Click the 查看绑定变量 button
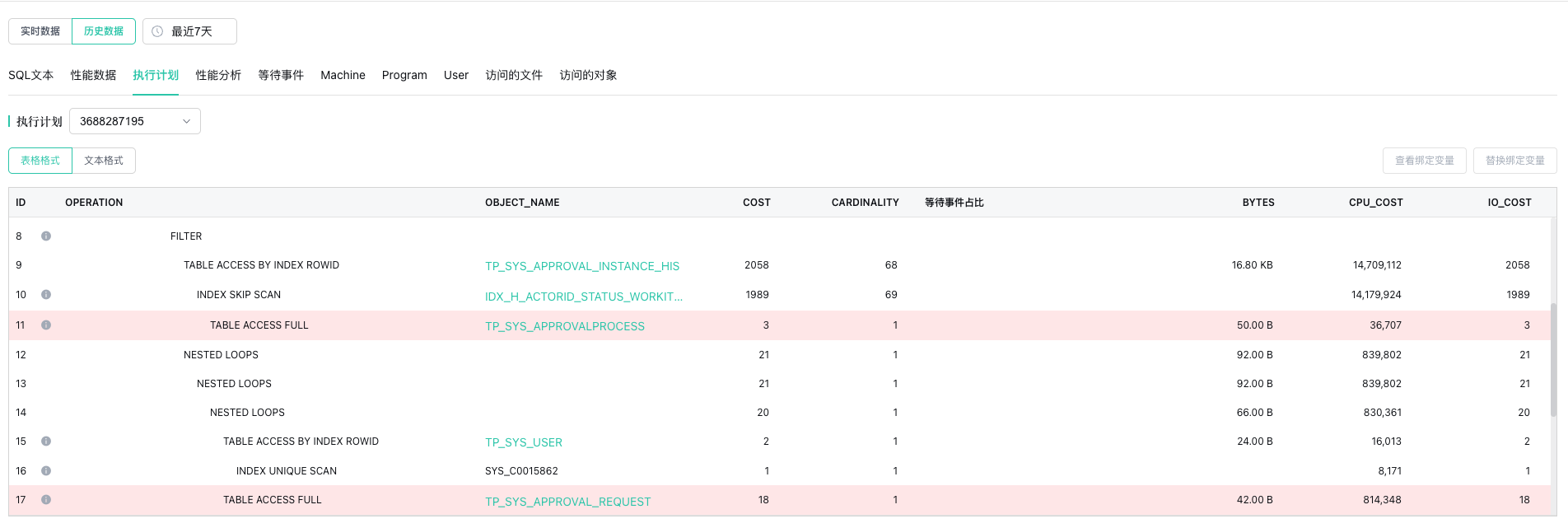This screenshot has width=1568, height=528. pyautogui.click(x=1425, y=161)
